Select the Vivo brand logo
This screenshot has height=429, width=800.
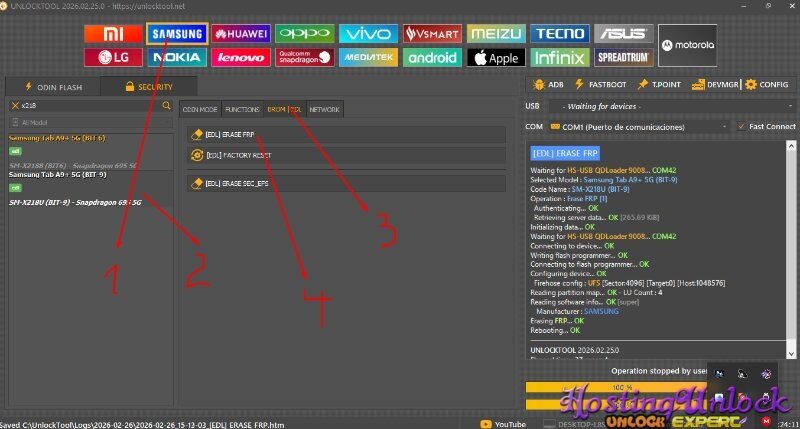pyautogui.click(x=368, y=34)
